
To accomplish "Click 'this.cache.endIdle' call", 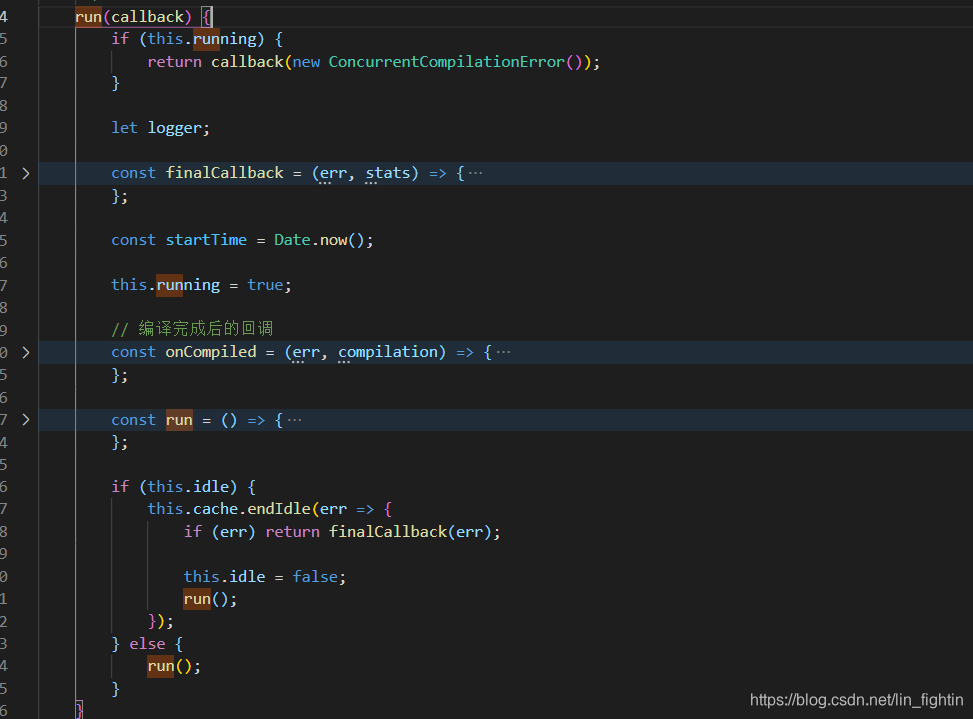I will [229, 509].
